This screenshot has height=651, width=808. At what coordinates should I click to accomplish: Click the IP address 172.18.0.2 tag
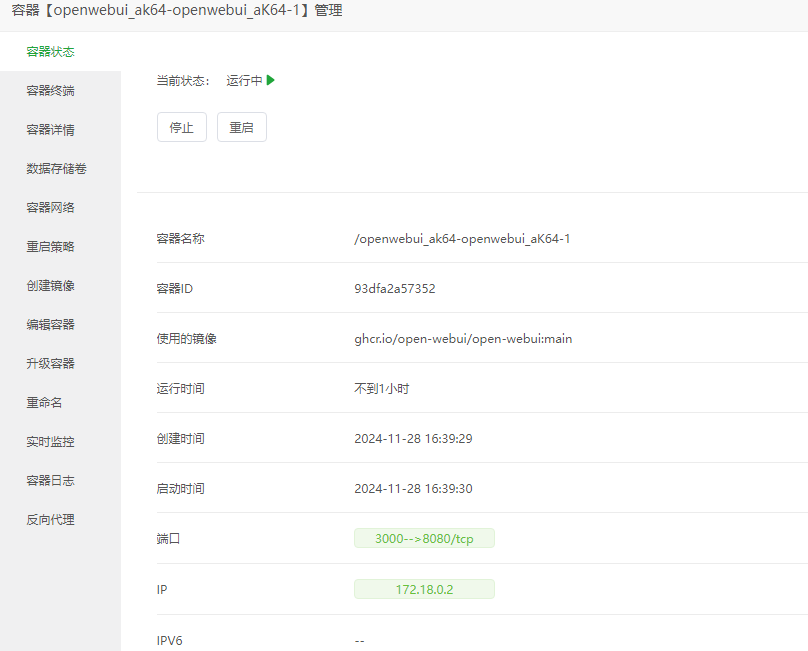tap(424, 589)
